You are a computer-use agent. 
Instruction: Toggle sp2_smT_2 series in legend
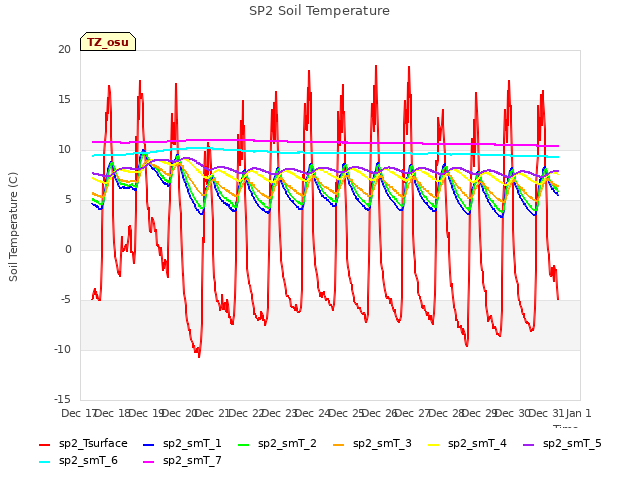(x=277, y=444)
